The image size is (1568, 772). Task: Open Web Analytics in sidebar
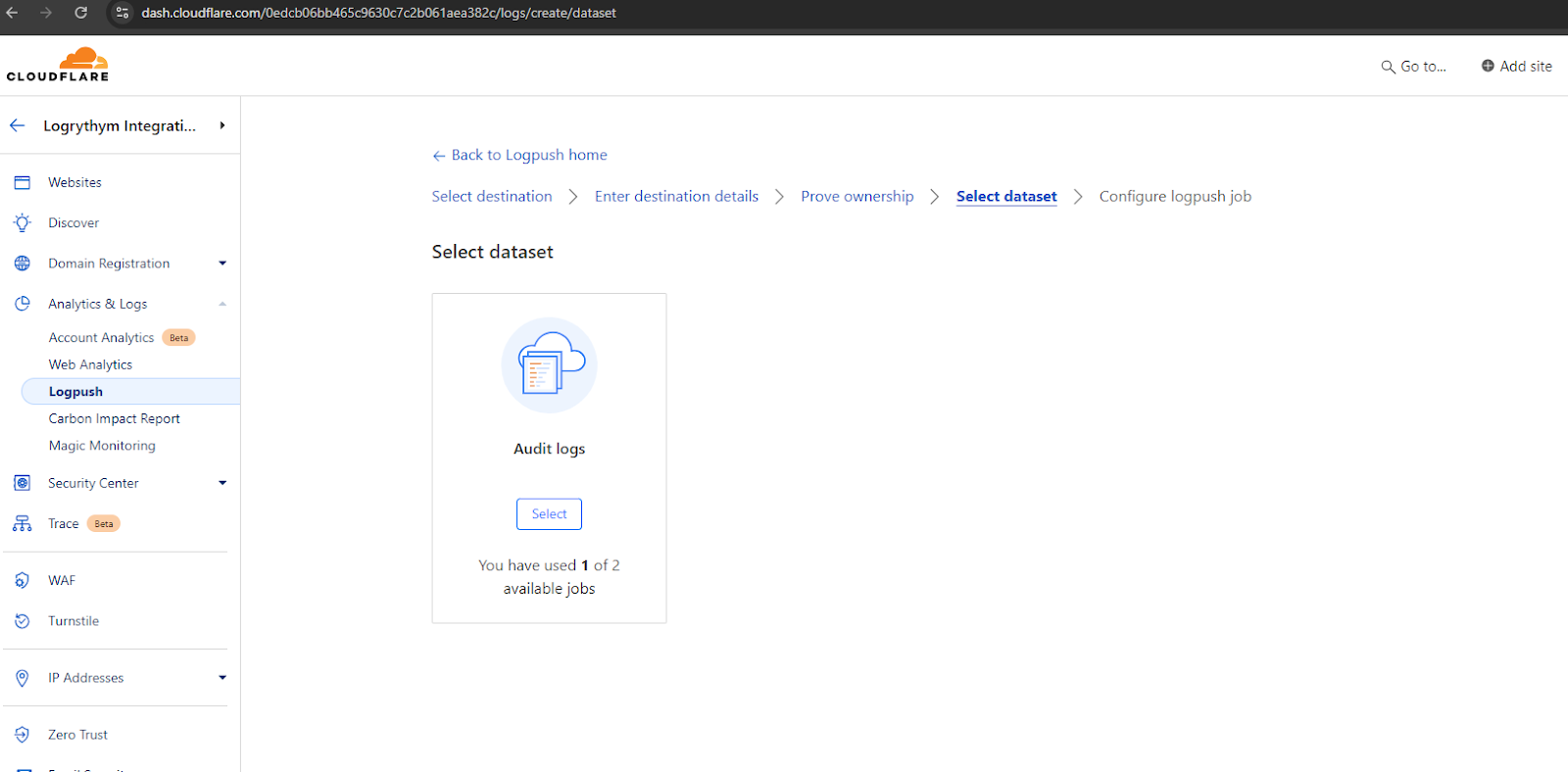click(90, 364)
